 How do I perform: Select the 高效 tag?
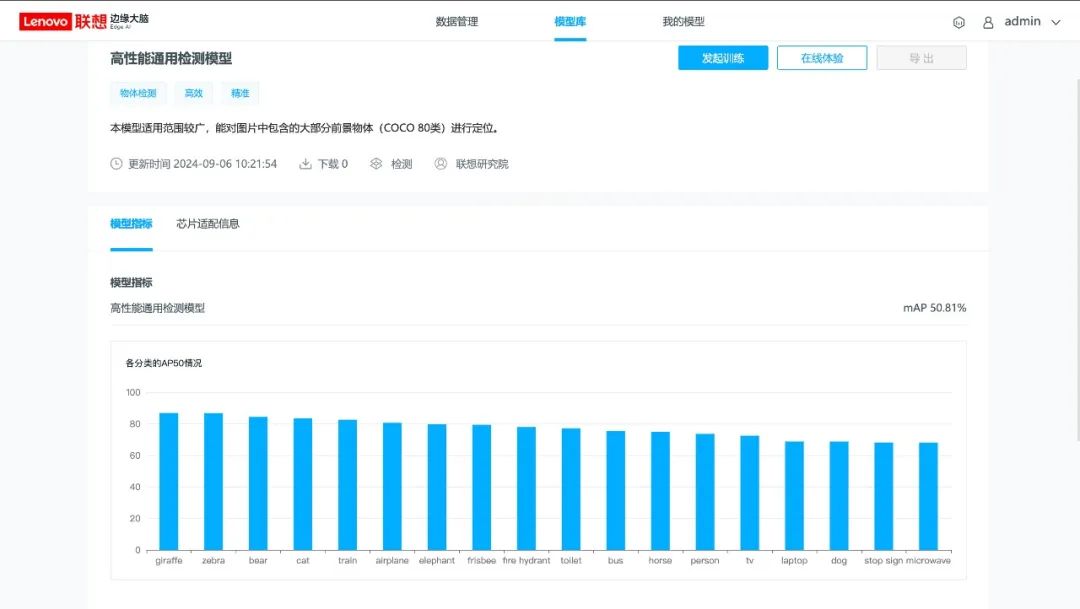click(194, 93)
